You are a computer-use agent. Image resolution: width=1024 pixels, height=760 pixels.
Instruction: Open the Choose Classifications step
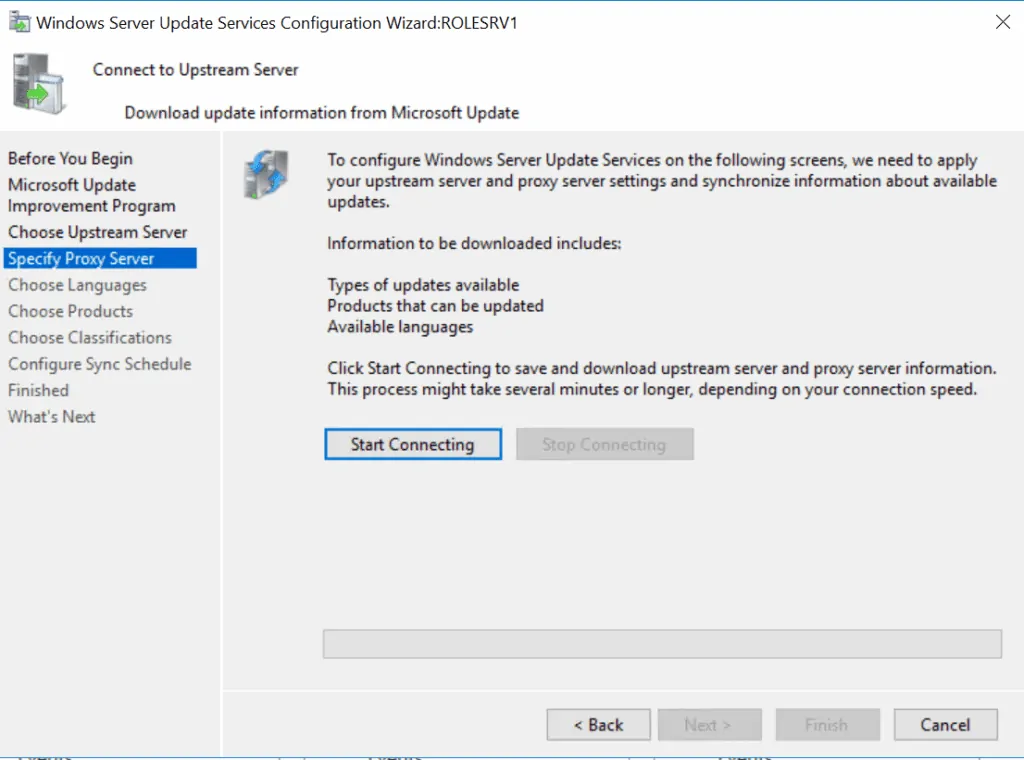click(x=89, y=338)
